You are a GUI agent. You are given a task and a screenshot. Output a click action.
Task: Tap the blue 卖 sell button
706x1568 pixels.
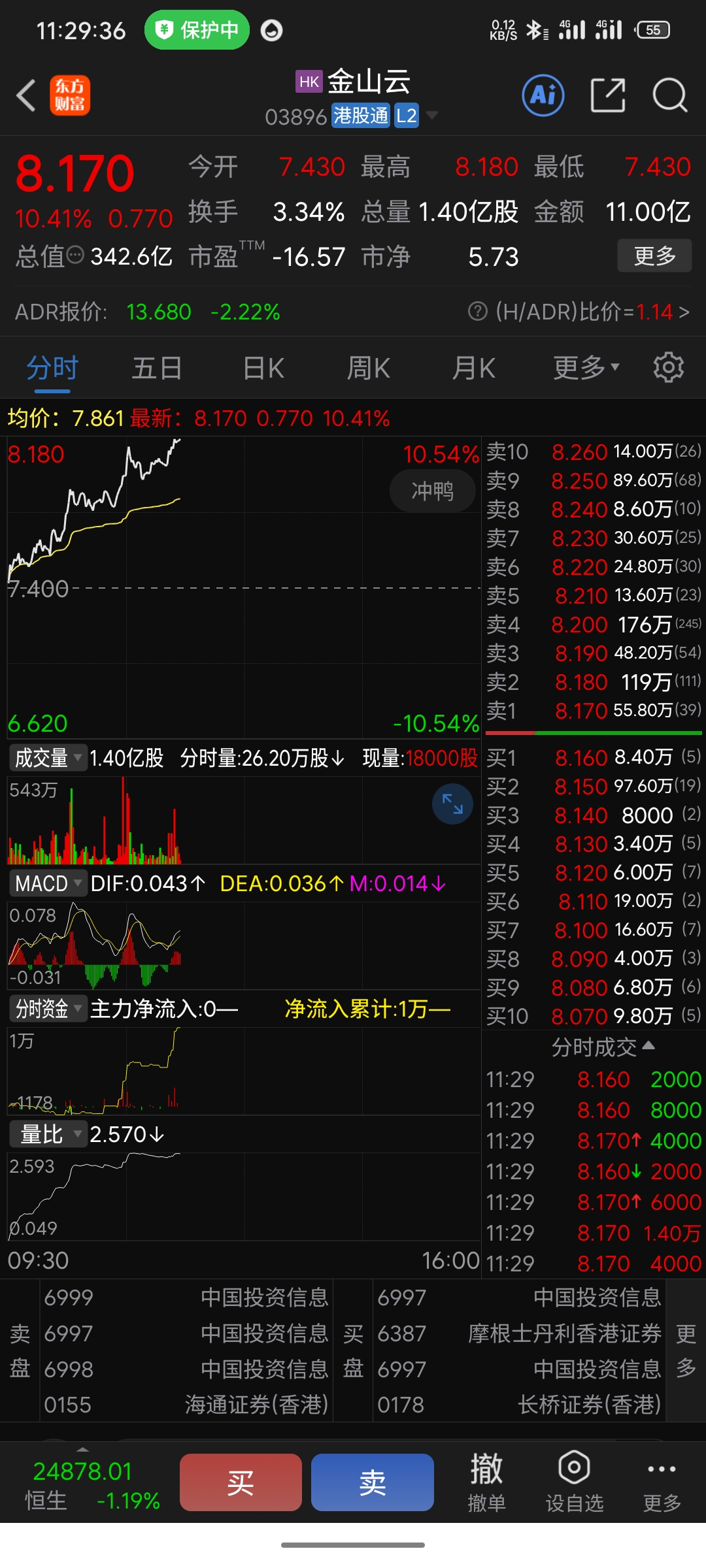tap(373, 1482)
